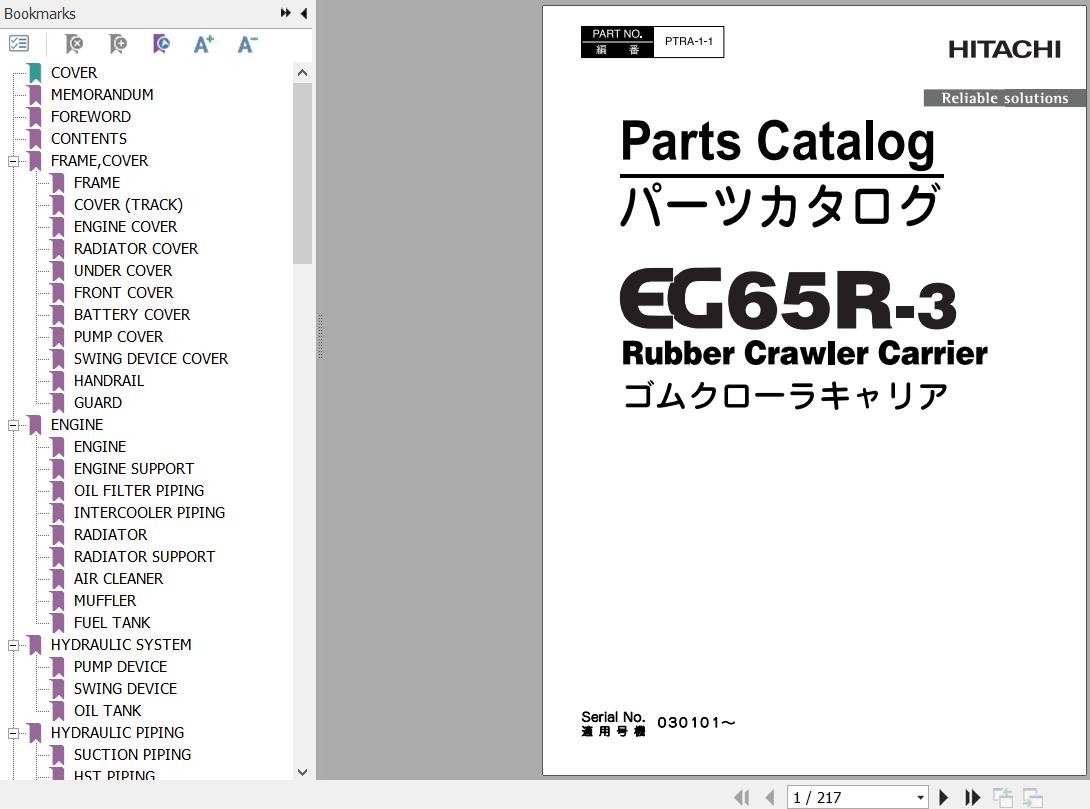Click the double-arrow expand button beside Bookmarks

coord(286,13)
